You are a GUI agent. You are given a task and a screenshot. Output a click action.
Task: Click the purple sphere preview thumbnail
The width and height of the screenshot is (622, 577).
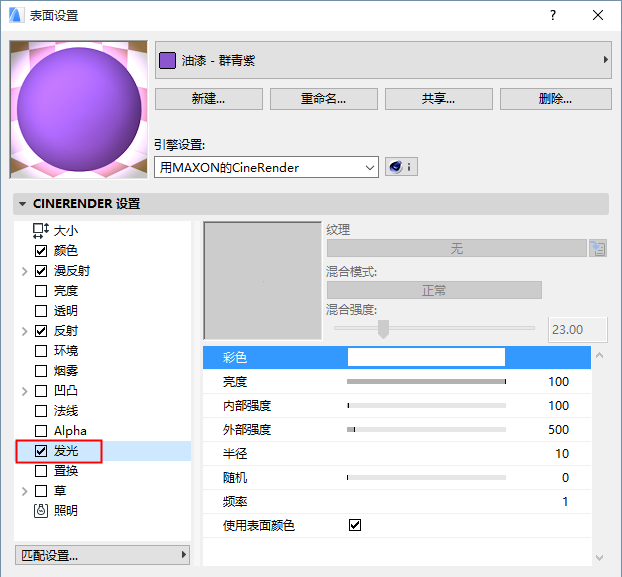pos(79,109)
